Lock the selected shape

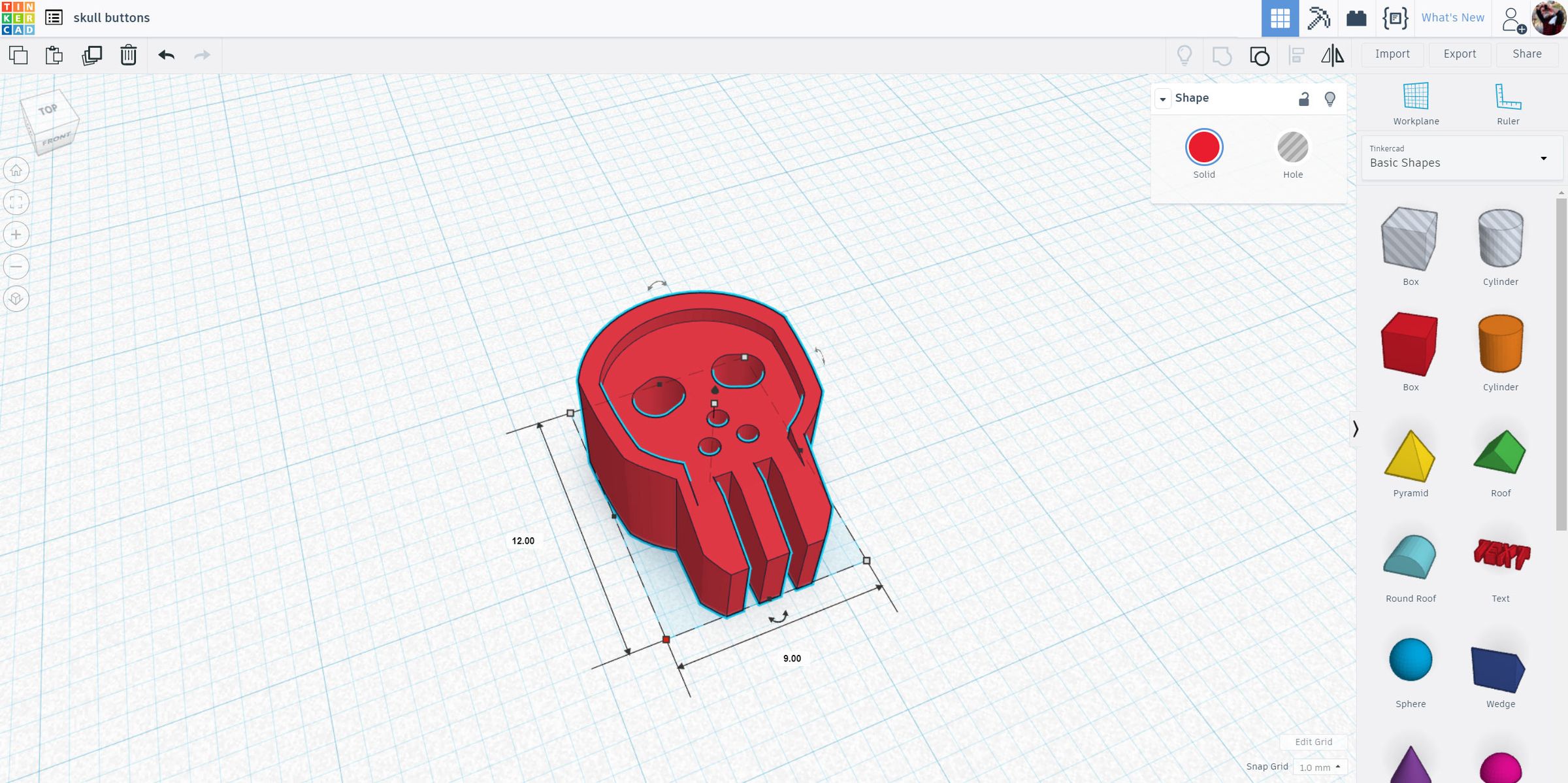click(x=1303, y=98)
